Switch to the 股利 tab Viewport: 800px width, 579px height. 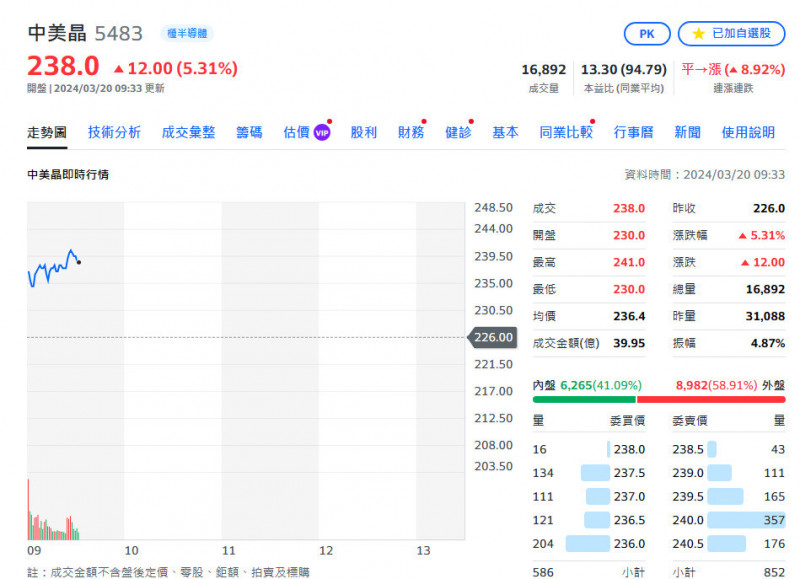[364, 133]
